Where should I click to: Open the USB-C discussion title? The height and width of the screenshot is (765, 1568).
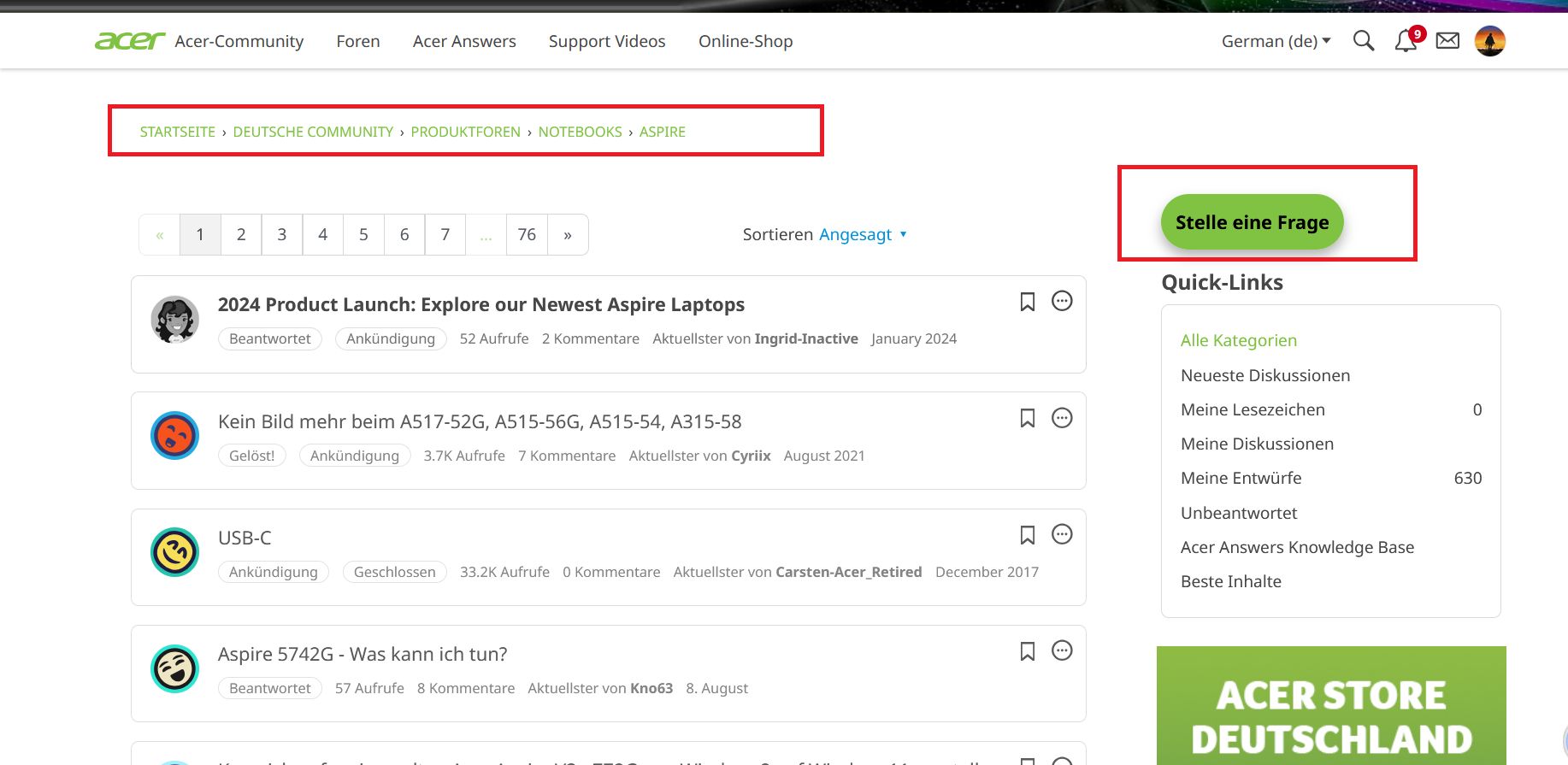pos(245,538)
